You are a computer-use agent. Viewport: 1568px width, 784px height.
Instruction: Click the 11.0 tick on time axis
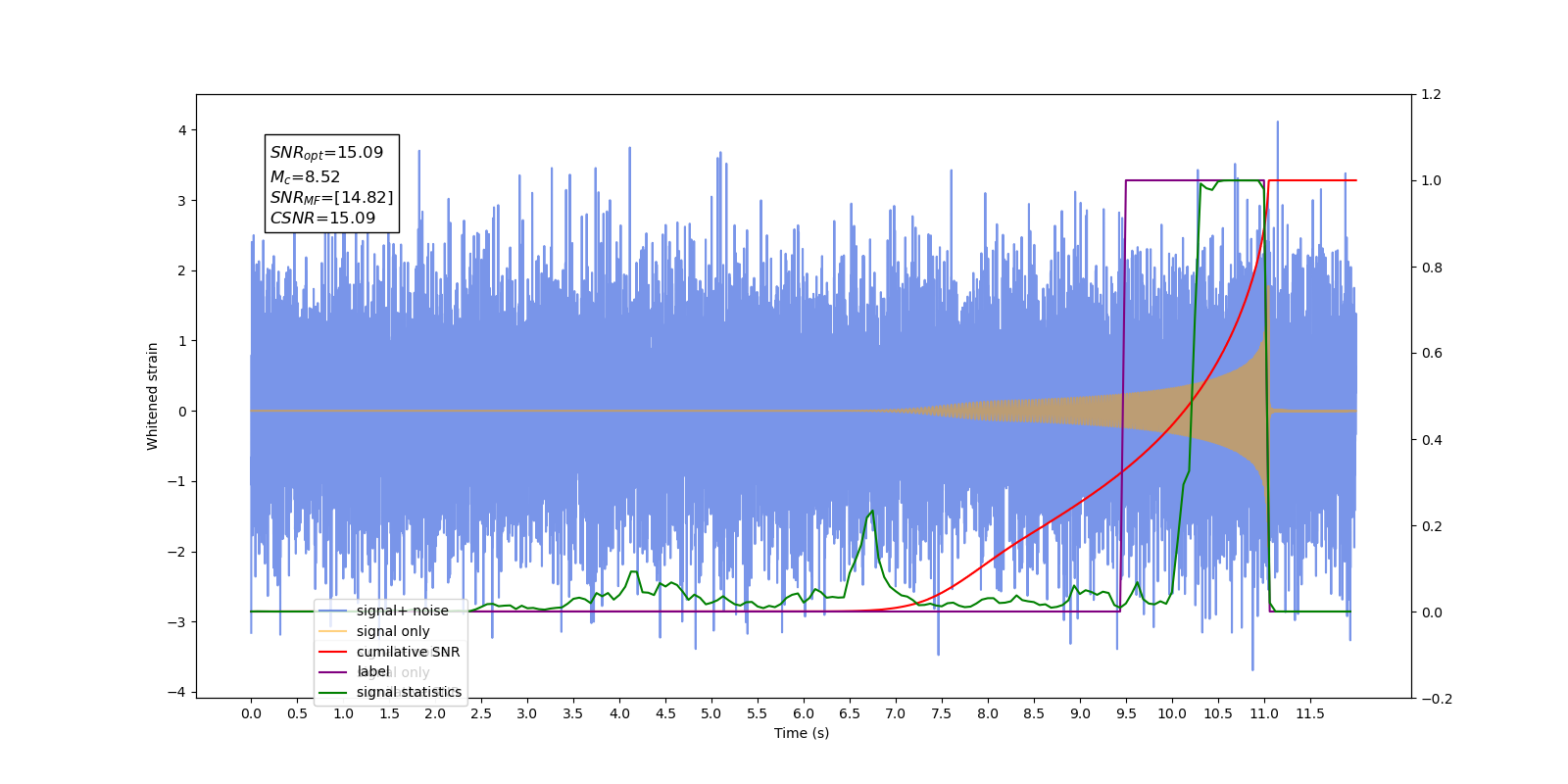tap(1264, 713)
